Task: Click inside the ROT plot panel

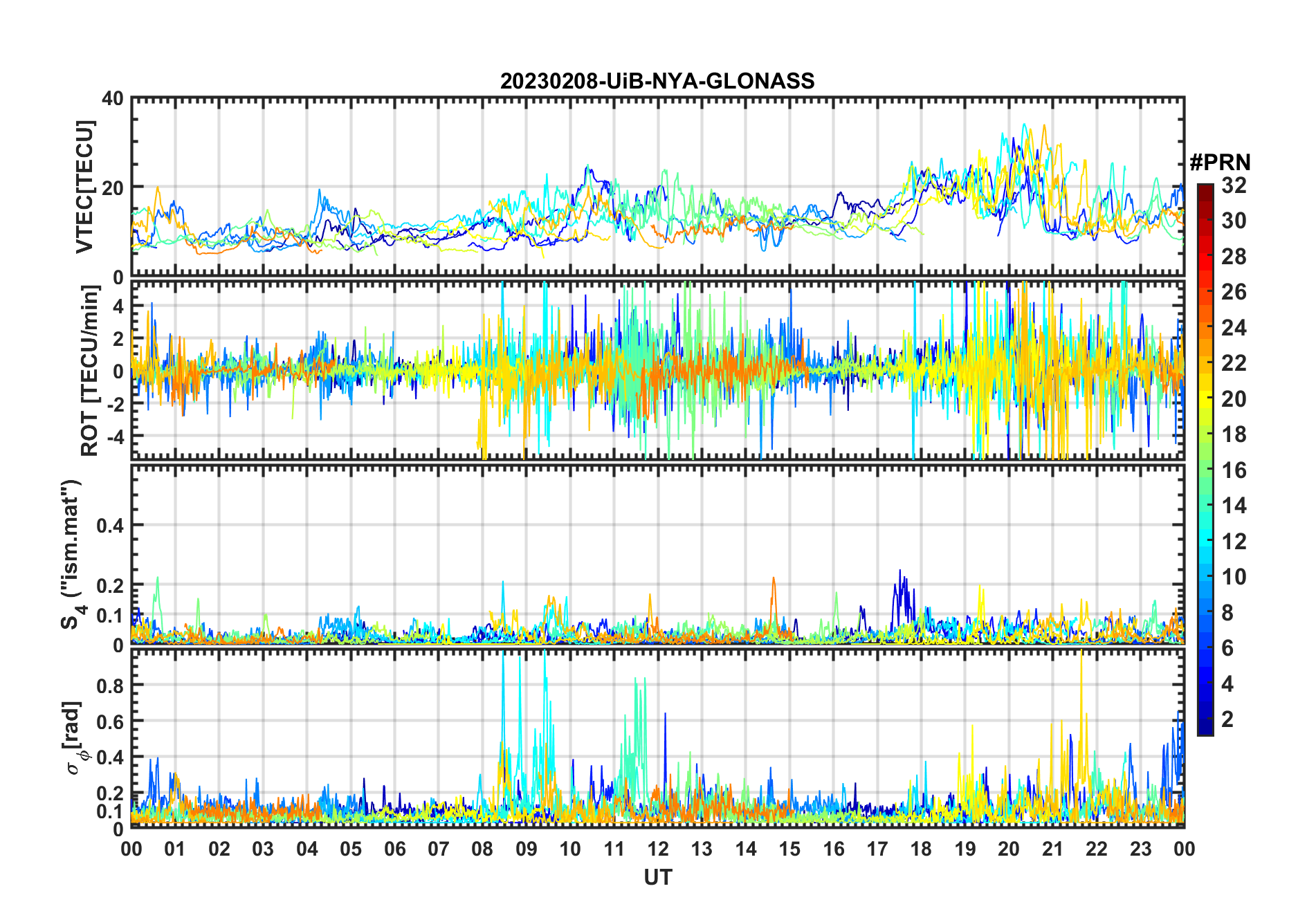Action: 657,370
